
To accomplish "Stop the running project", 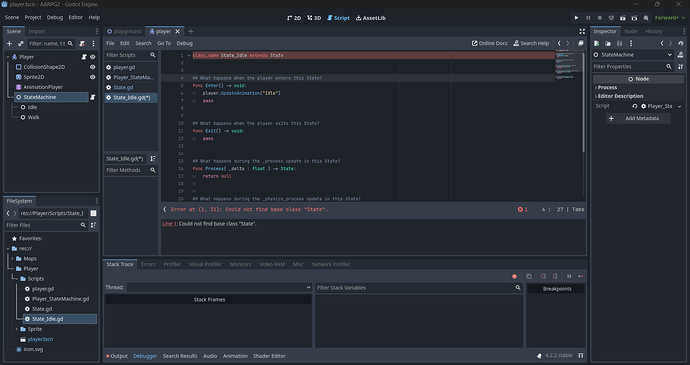I will pos(599,18).
